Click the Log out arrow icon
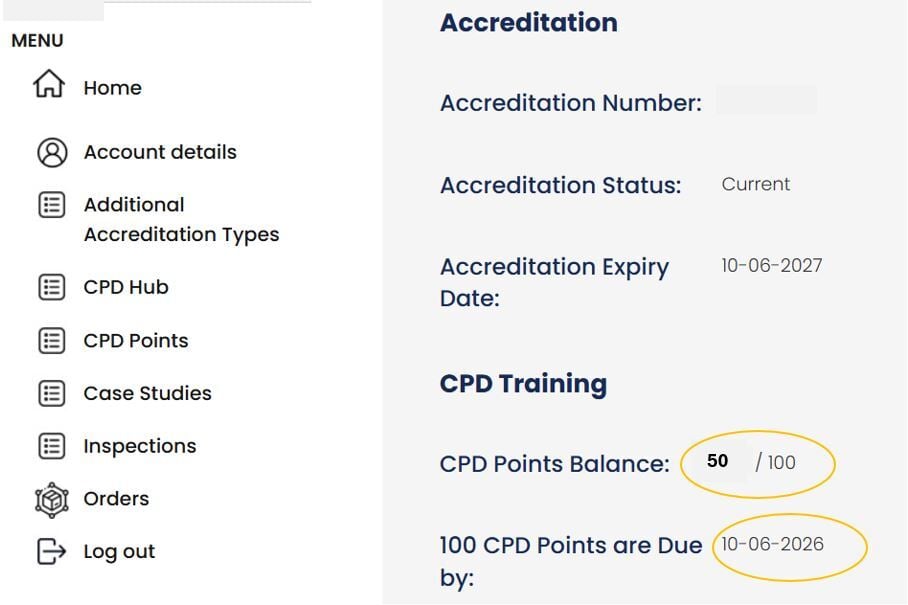The width and height of the screenshot is (908, 605). click(52, 551)
